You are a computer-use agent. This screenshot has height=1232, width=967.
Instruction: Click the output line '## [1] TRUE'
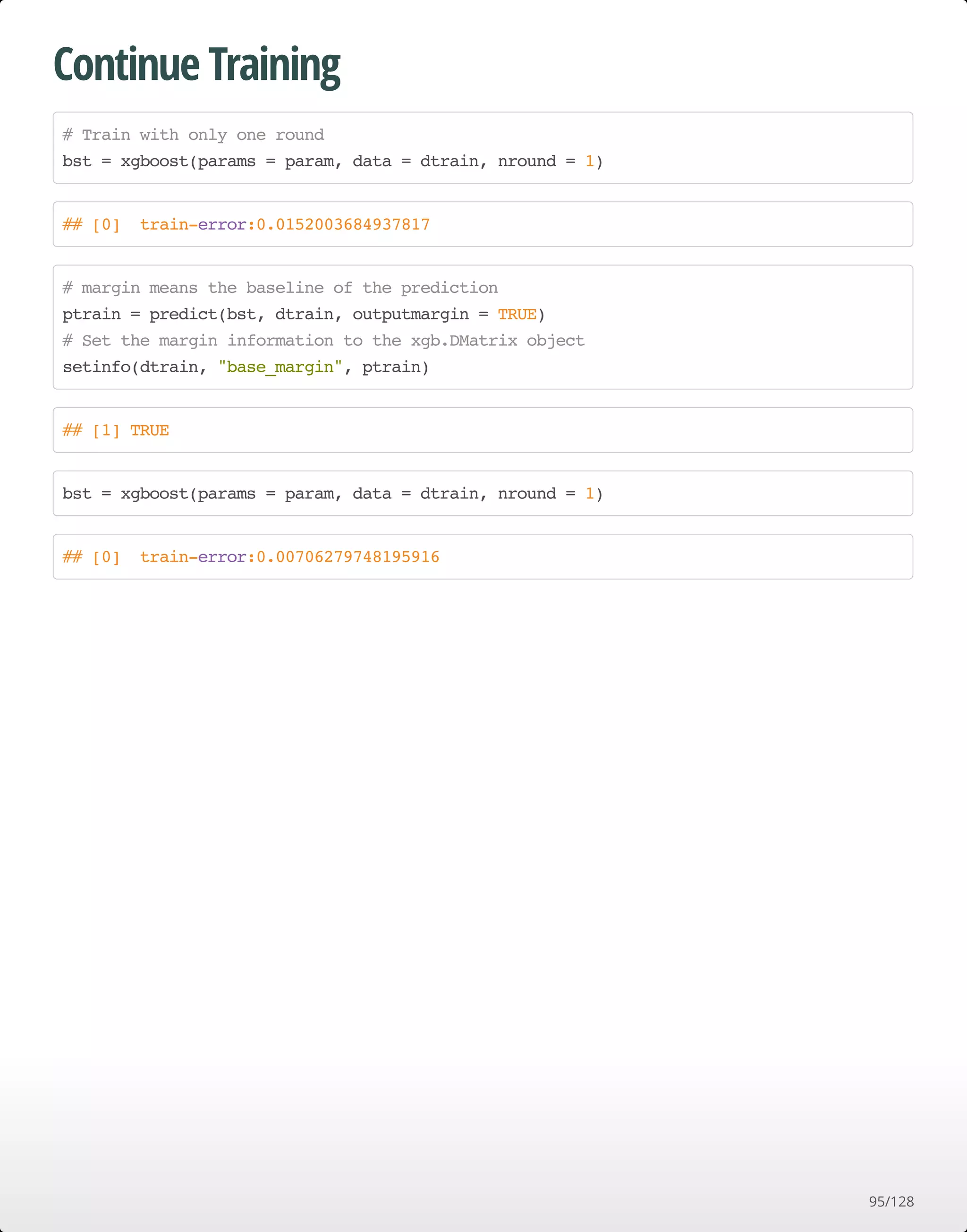(116, 430)
